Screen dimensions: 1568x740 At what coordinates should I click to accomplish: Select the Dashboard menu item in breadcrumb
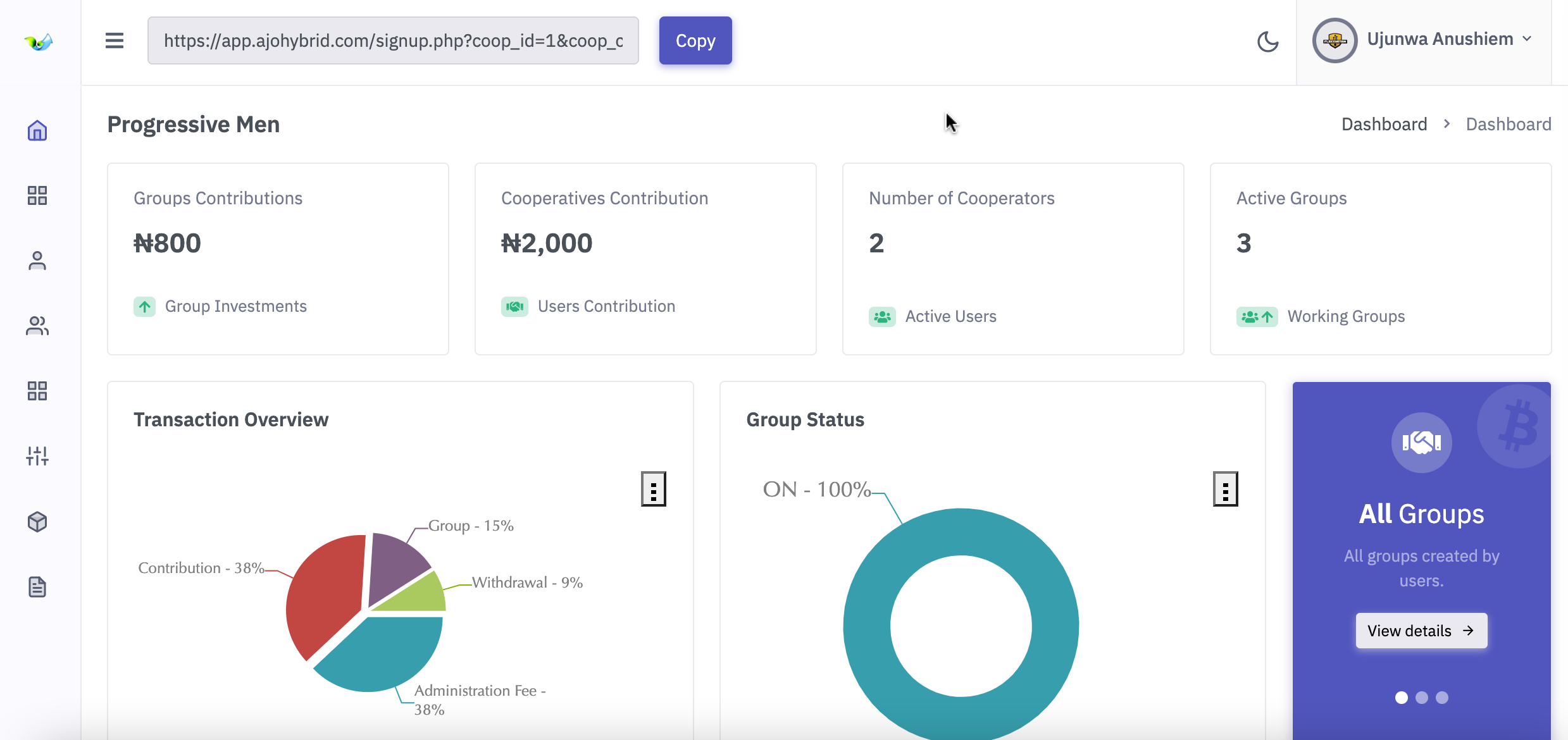point(1384,124)
